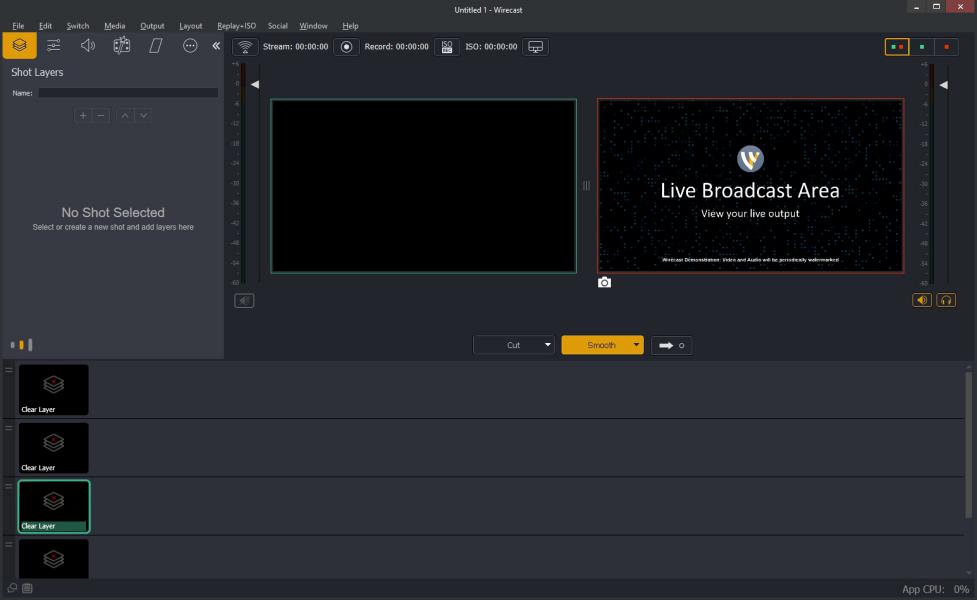Click the "Stream: 00:00:00" timer text

(x=295, y=47)
